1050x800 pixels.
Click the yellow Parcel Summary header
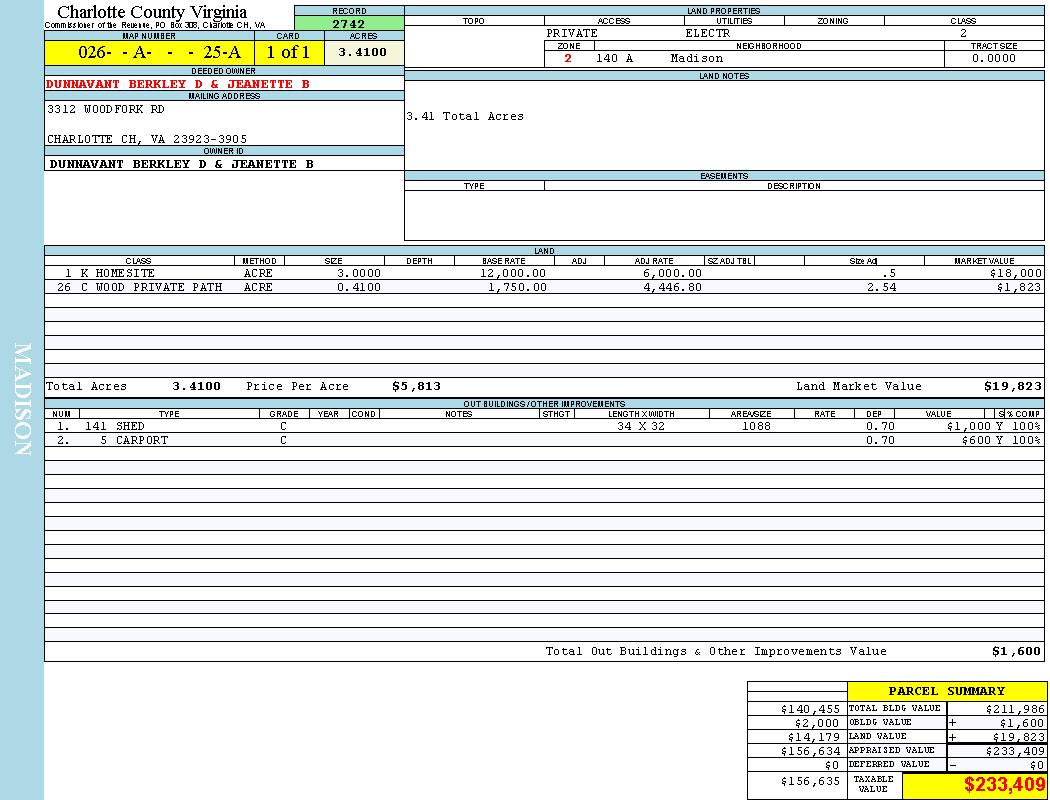click(946, 691)
